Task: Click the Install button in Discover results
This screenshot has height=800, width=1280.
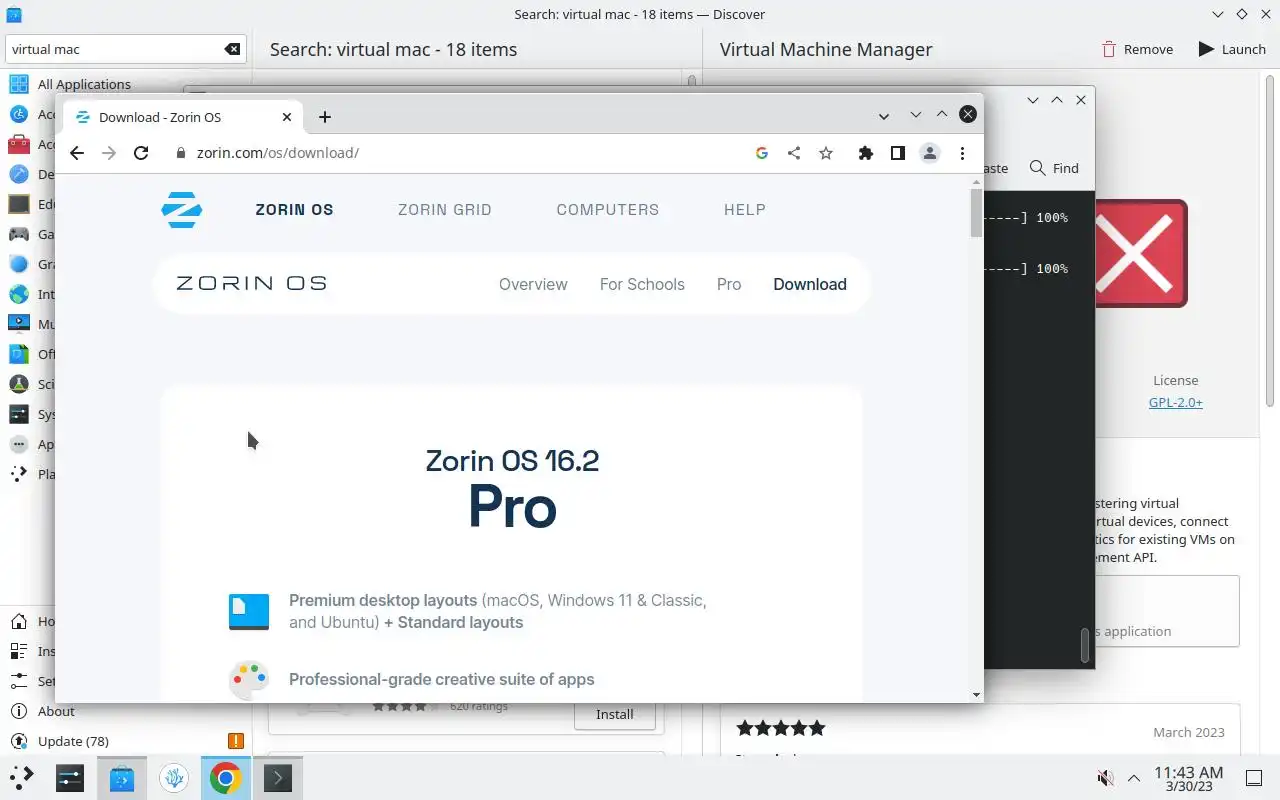Action: (615, 714)
